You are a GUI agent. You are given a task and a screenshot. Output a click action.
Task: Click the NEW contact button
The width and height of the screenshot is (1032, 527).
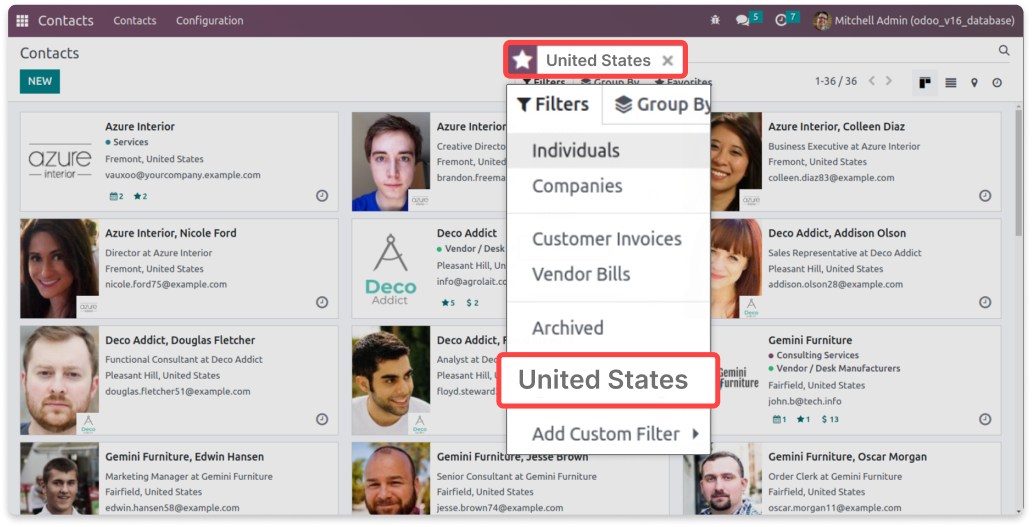point(39,81)
